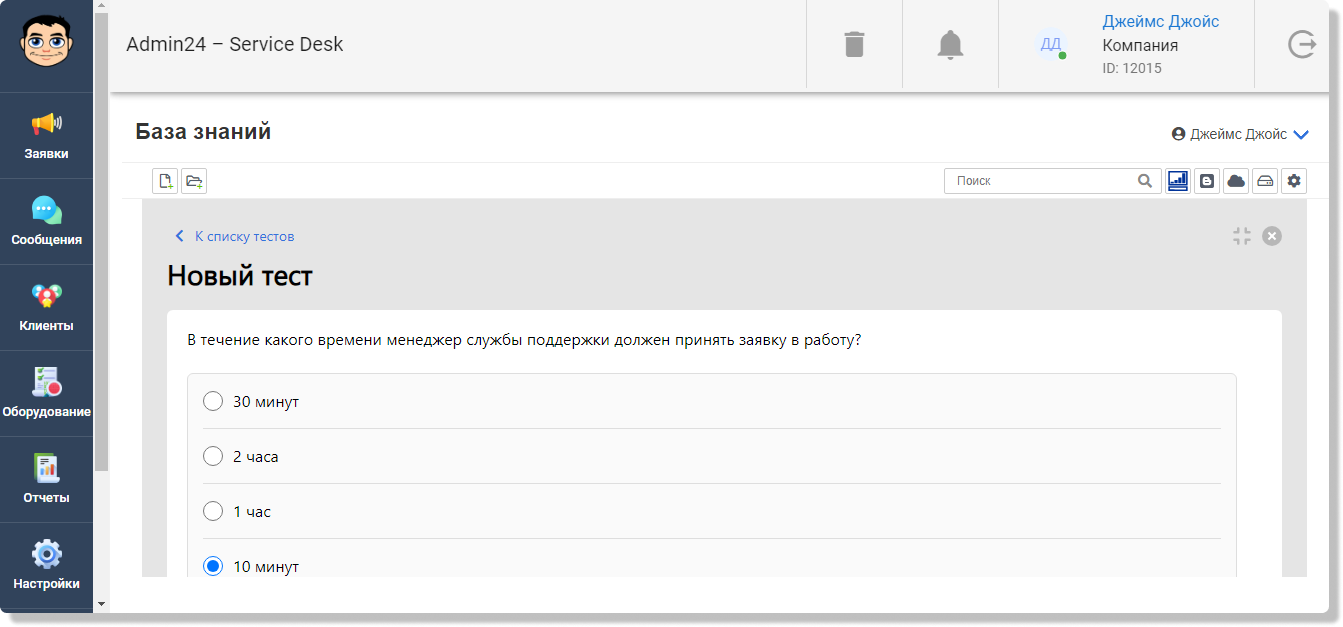Click the search magnifier icon

point(1145,181)
